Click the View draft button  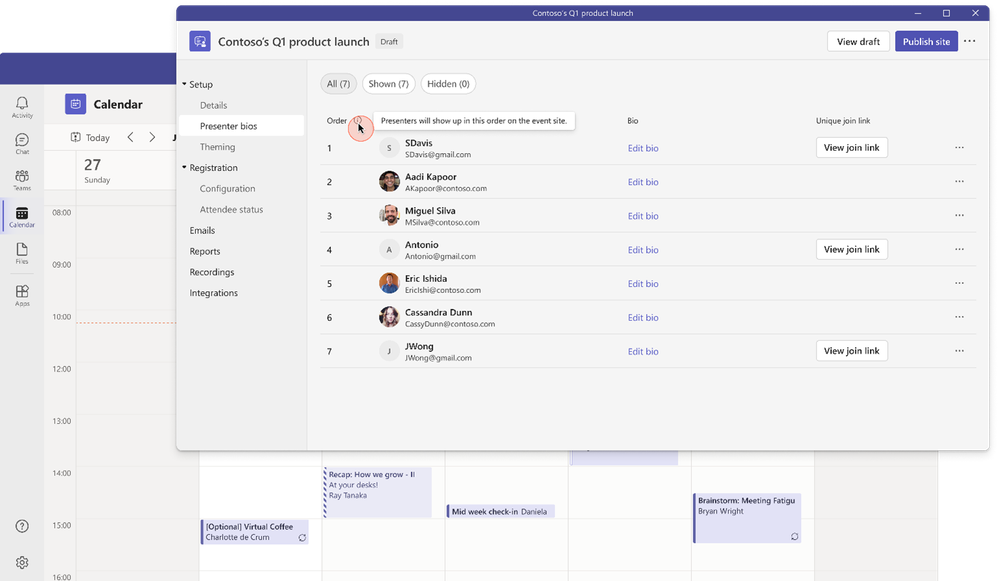pyautogui.click(x=858, y=41)
